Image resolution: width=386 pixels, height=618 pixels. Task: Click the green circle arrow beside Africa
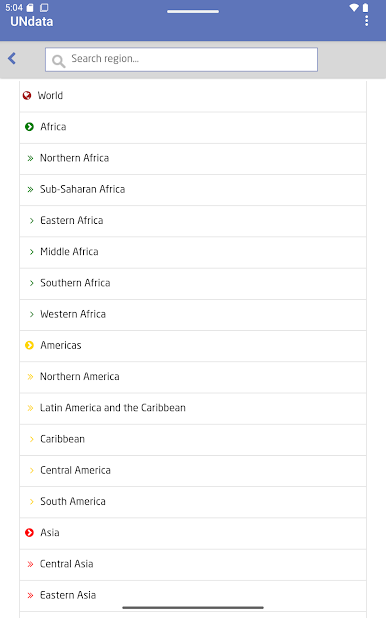point(29,127)
